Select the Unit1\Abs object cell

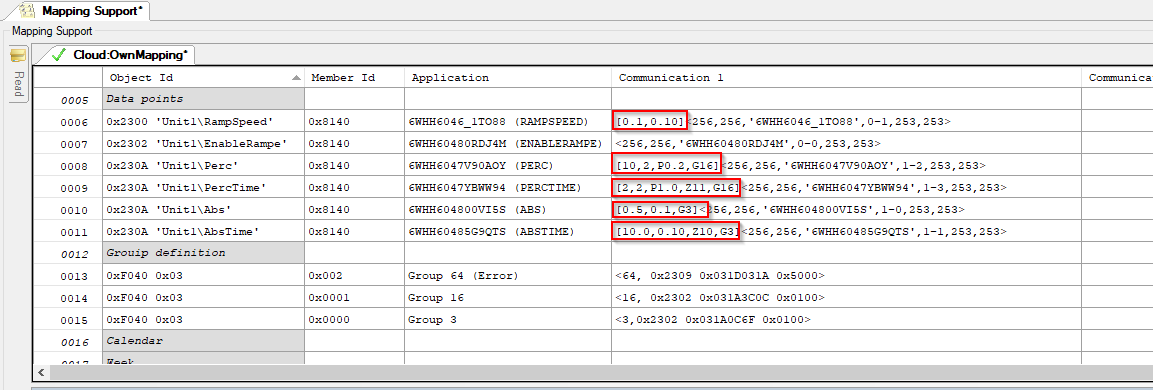click(x=203, y=210)
